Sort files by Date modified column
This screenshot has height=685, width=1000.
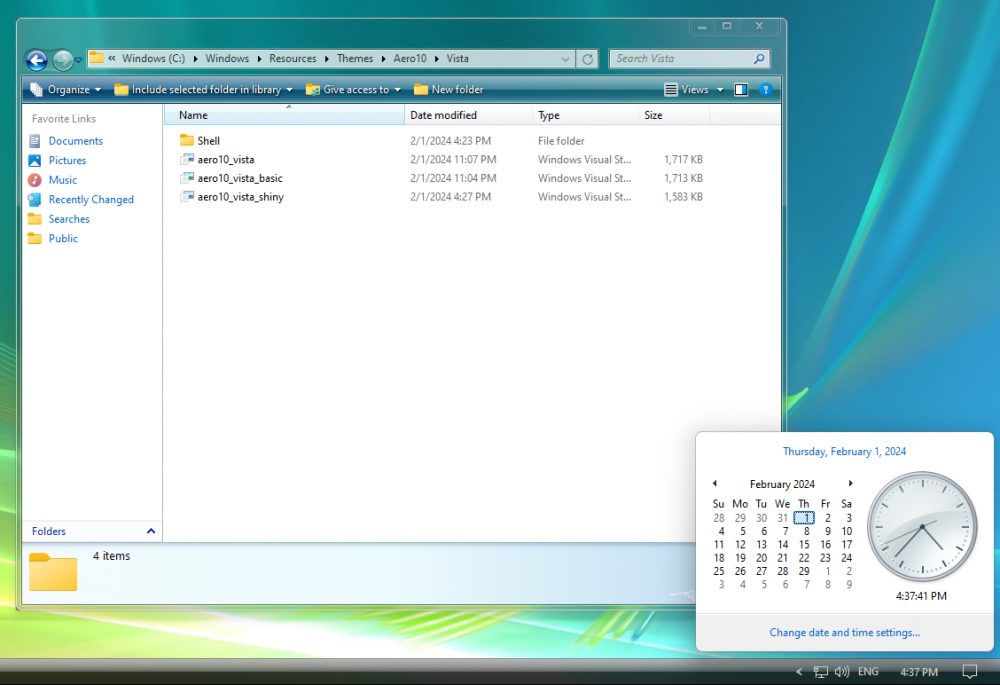443,116
